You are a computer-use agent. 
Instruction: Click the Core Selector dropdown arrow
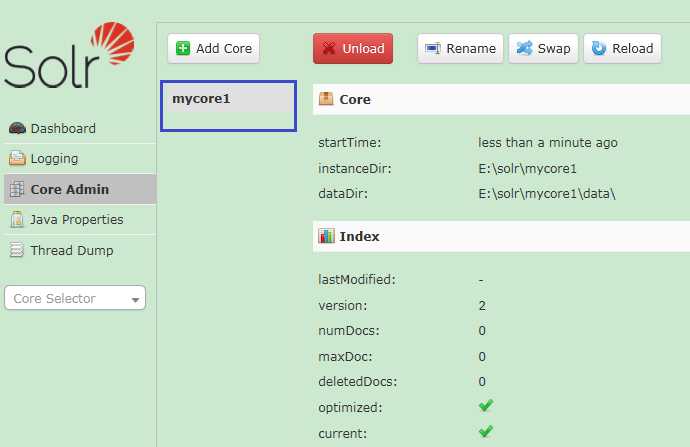[x=135, y=300]
